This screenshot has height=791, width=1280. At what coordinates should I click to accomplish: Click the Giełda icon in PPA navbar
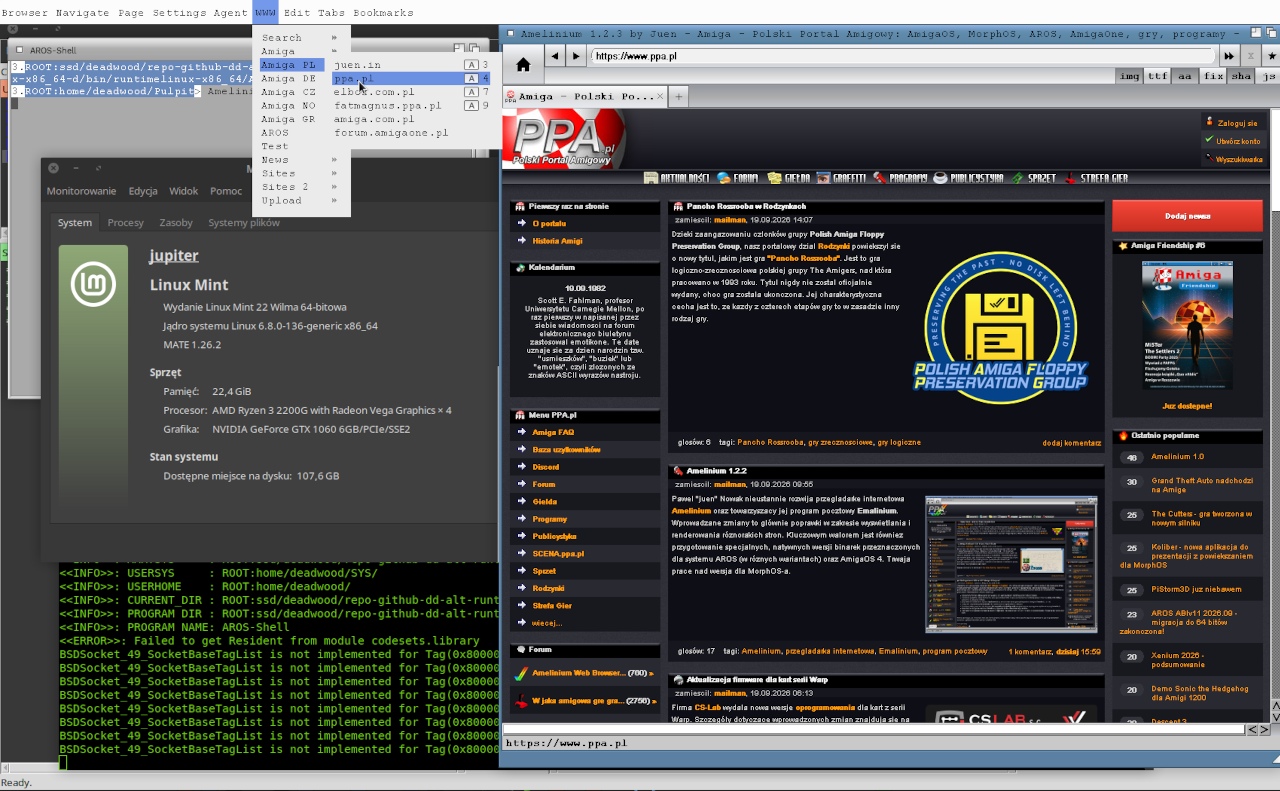tap(775, 178)
